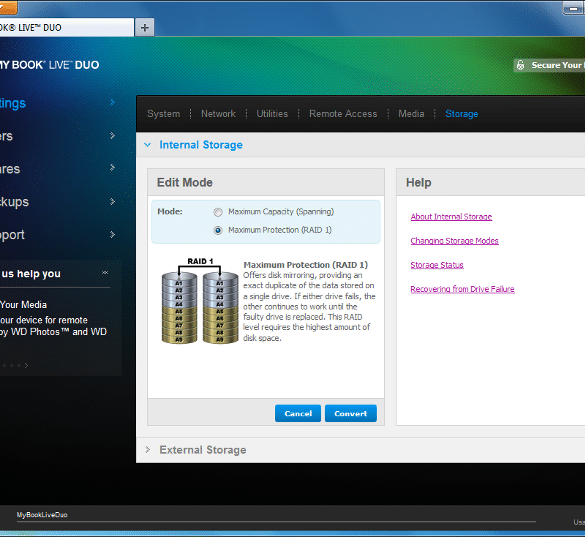Click the MyBookLiveDuo device name text

coord(42,515)
